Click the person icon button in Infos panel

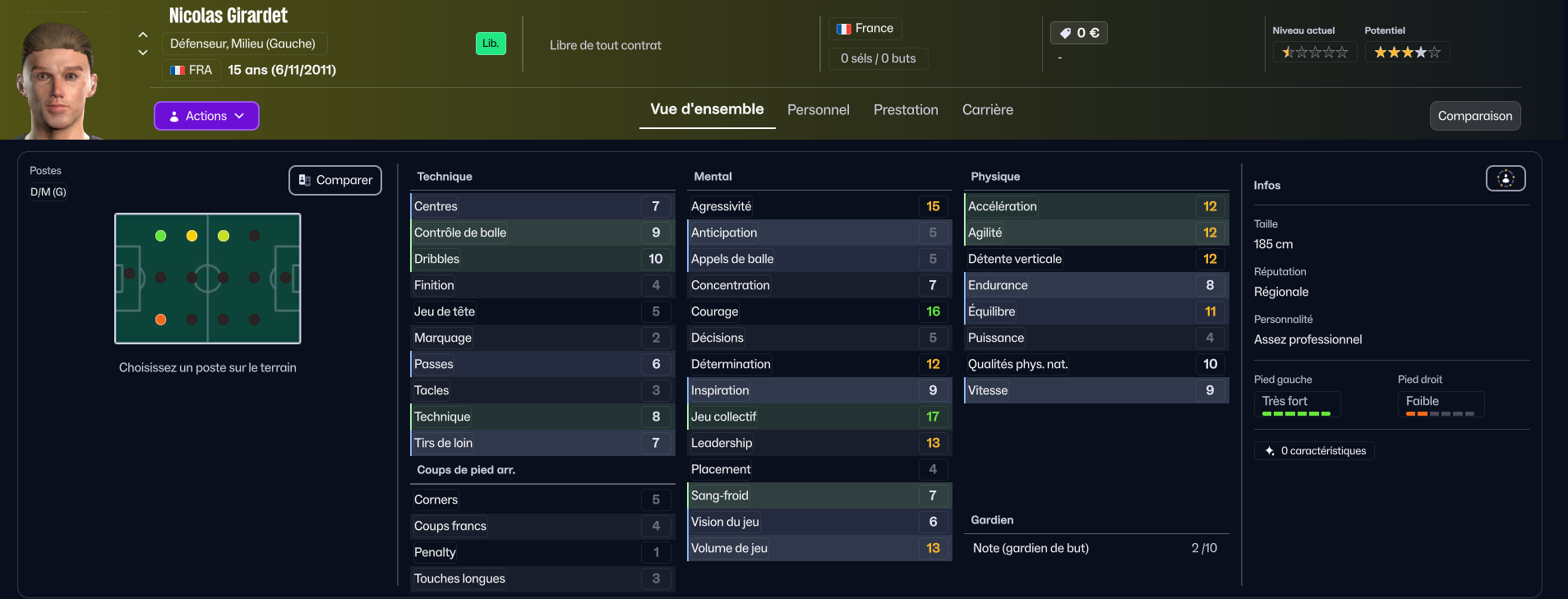tap(1506, 178)
